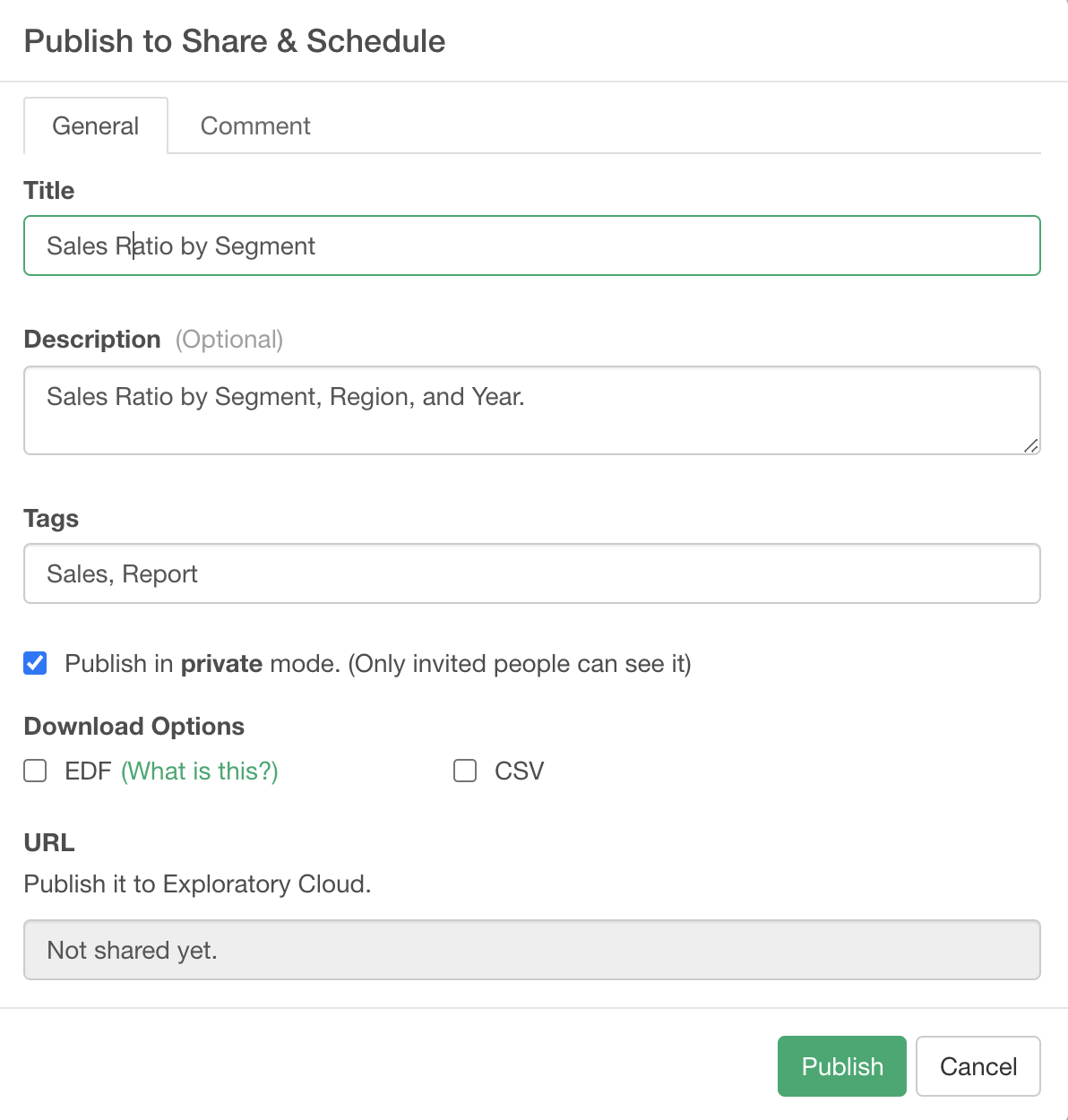
Task: Open the 'What is this?' link
Action: [200, 771]
